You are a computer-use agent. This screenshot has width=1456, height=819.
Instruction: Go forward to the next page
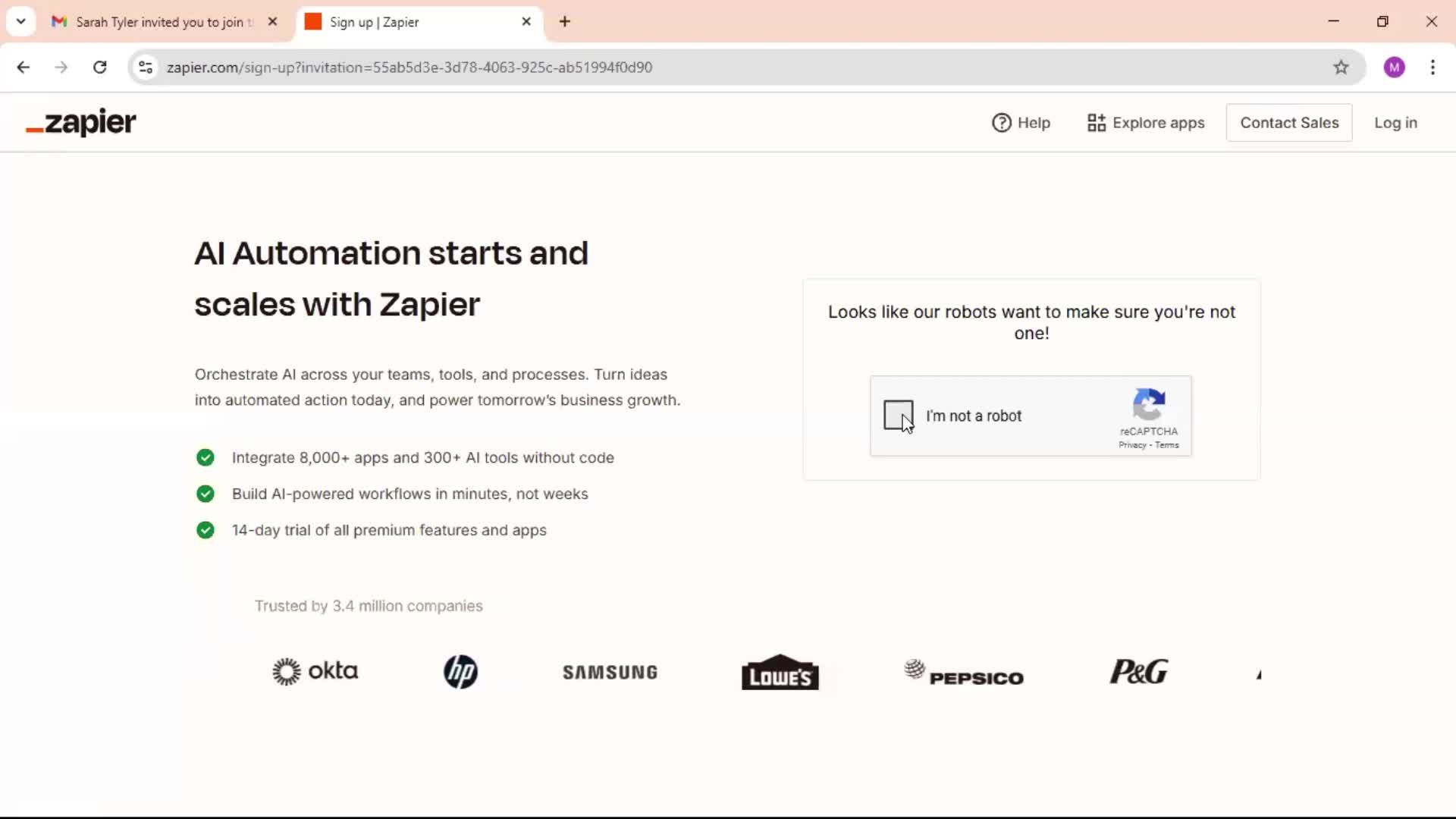[61, 67]
